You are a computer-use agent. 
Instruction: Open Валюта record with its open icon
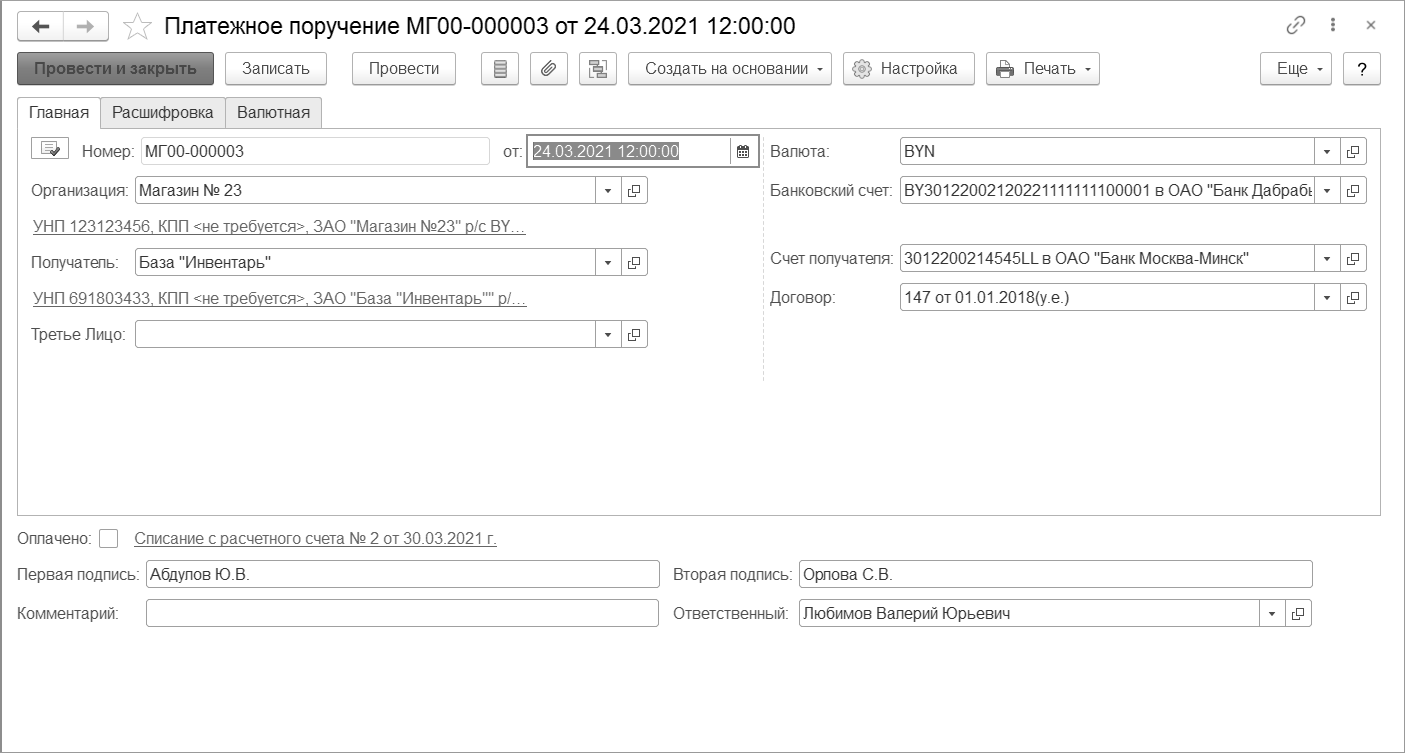coord(1353,152)
